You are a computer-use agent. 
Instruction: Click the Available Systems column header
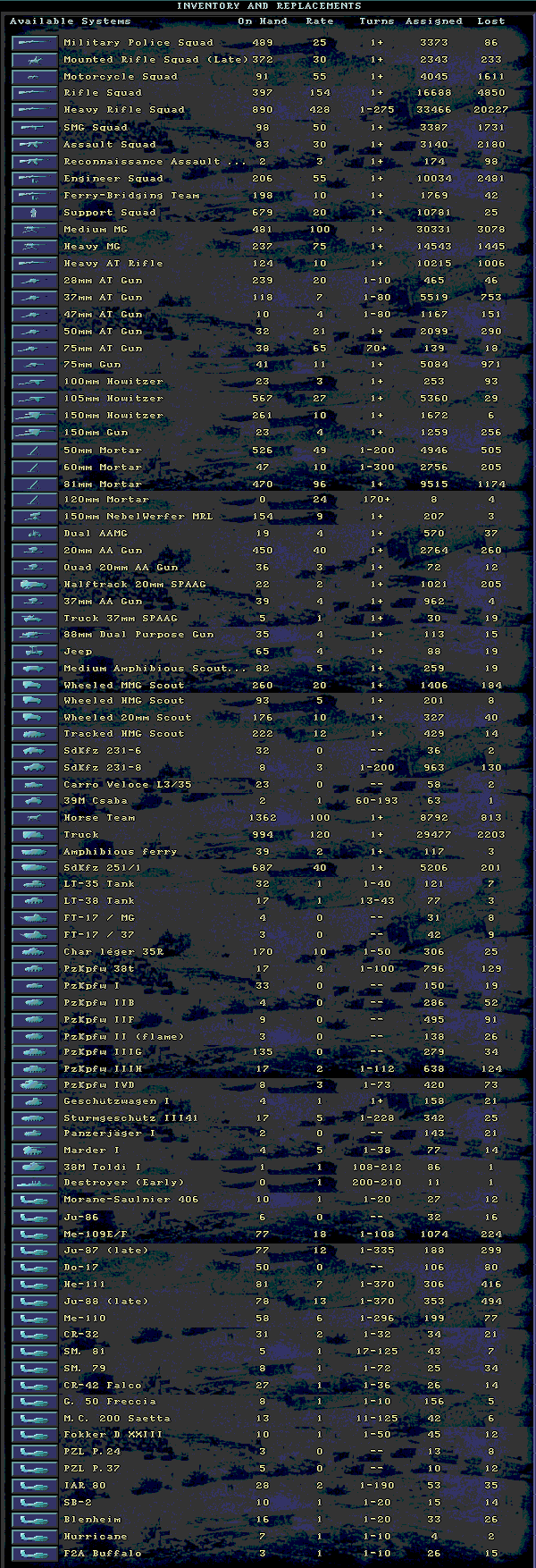click(x=70, y=21)
